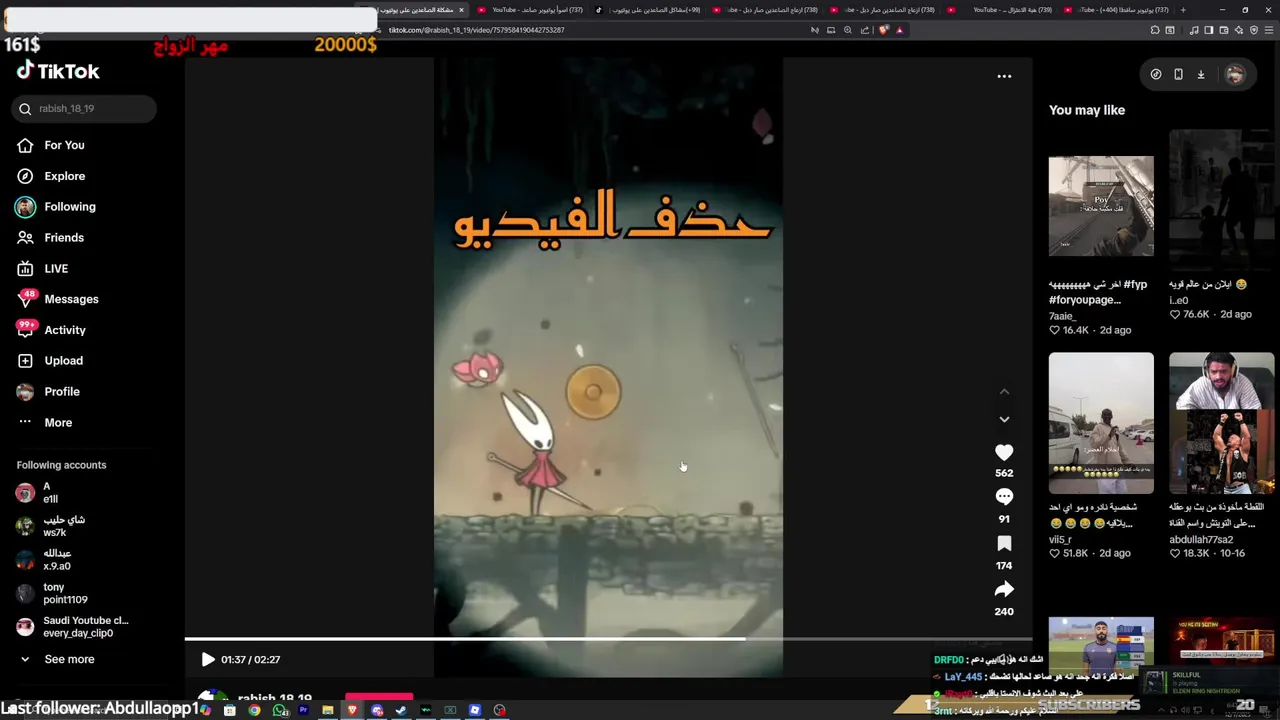The width and height of the screenshot is (1280, 720).
Task: Expand See more following accounts
Action: click(x=69, y=659)
